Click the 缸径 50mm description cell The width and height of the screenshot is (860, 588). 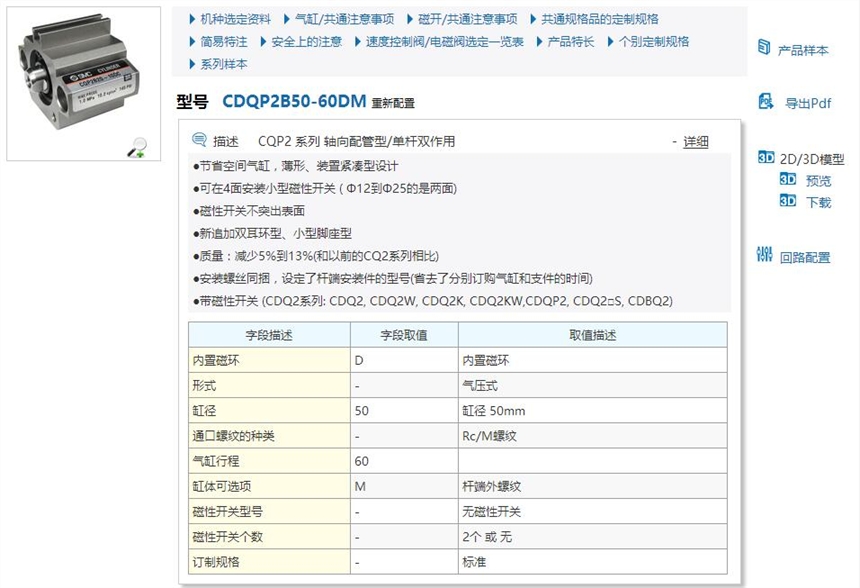[x=593, y=411]
